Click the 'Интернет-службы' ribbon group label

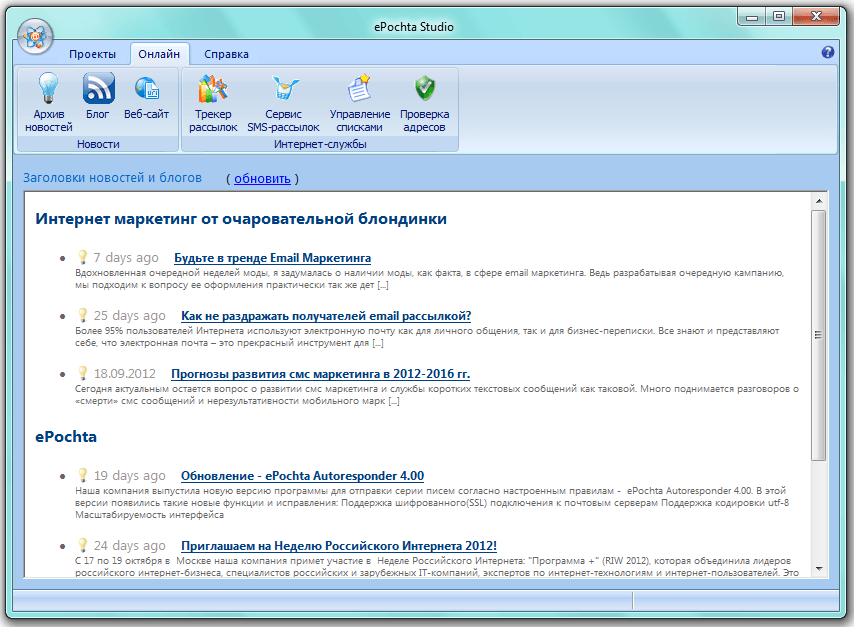point(320,144)
